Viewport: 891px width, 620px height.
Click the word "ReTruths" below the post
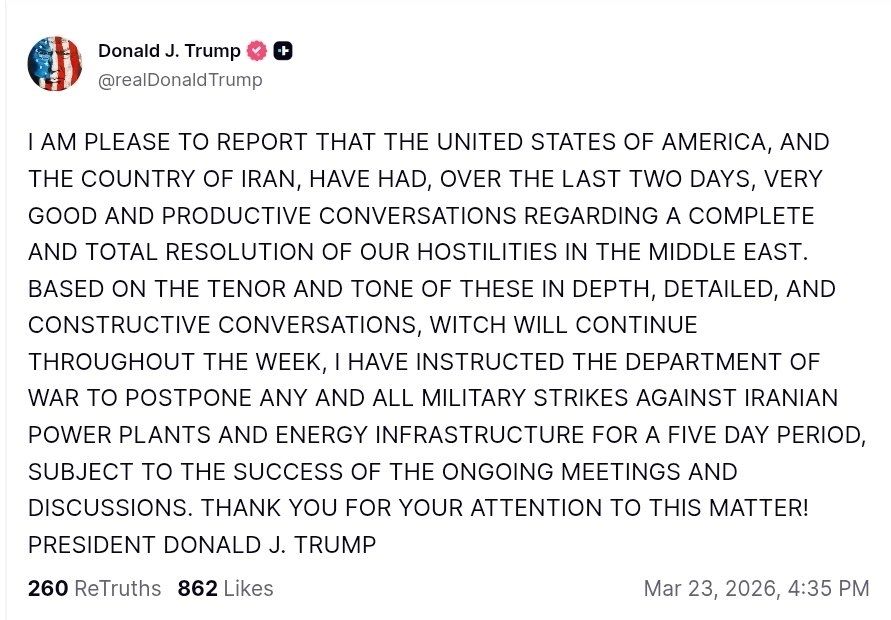click(x=118, y=588)
